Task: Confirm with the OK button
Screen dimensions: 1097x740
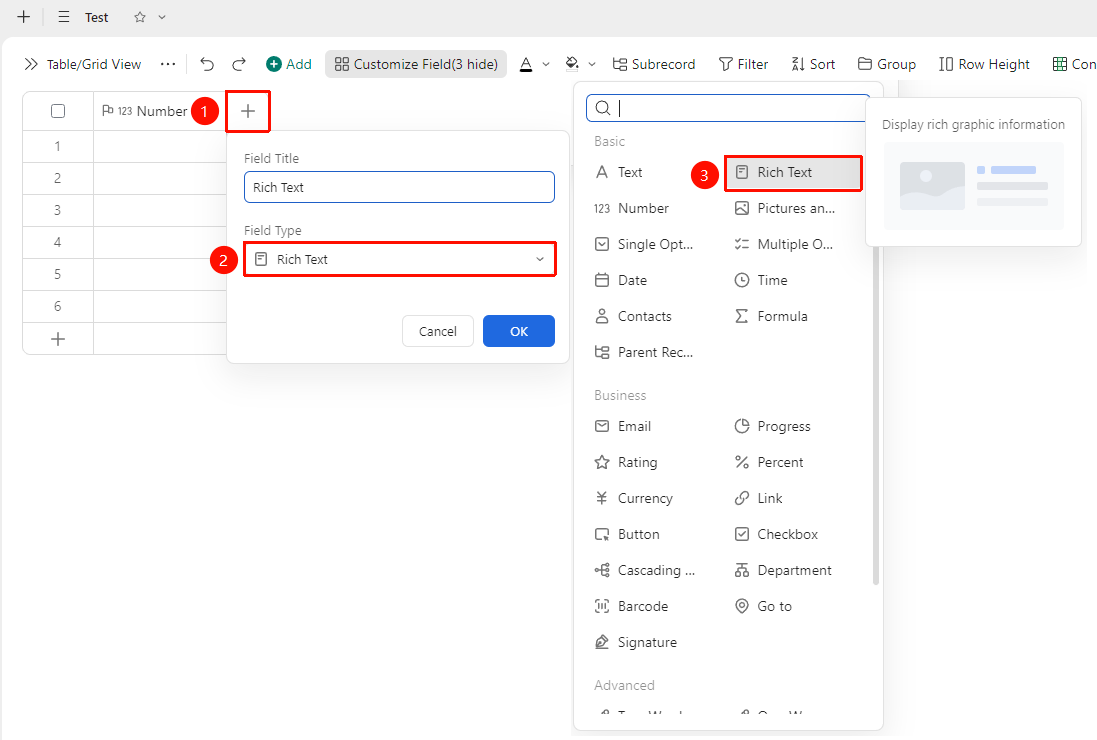Action: 519,332
